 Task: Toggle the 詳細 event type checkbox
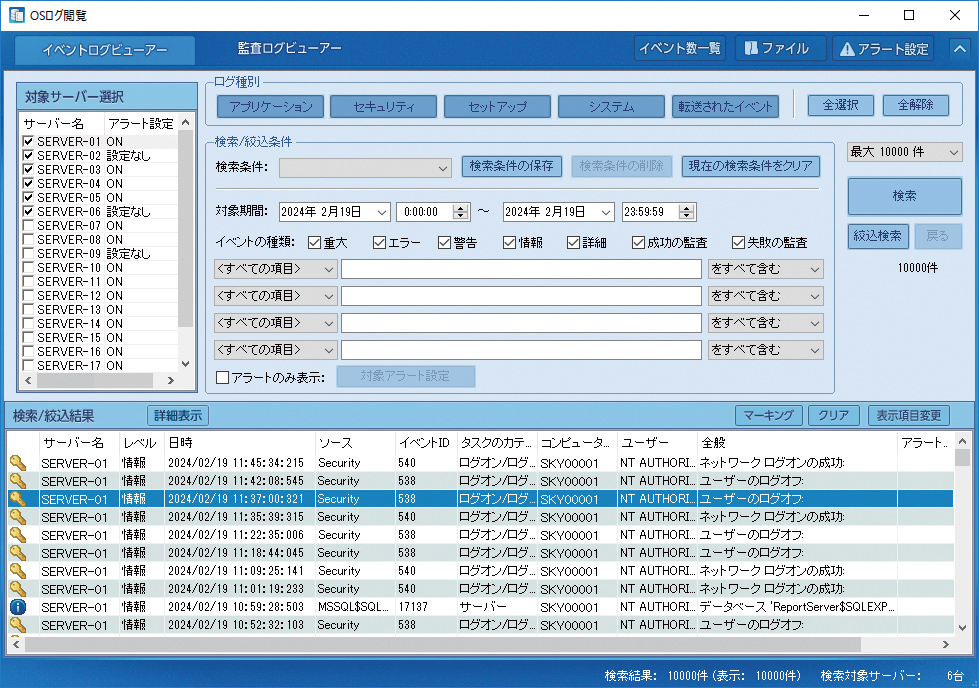tap(573, 242)
